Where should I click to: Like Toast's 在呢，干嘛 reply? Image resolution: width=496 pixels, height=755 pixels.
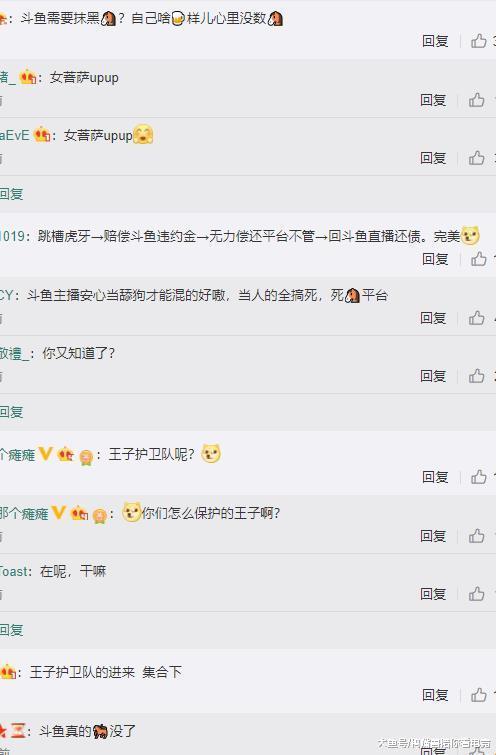476,594
